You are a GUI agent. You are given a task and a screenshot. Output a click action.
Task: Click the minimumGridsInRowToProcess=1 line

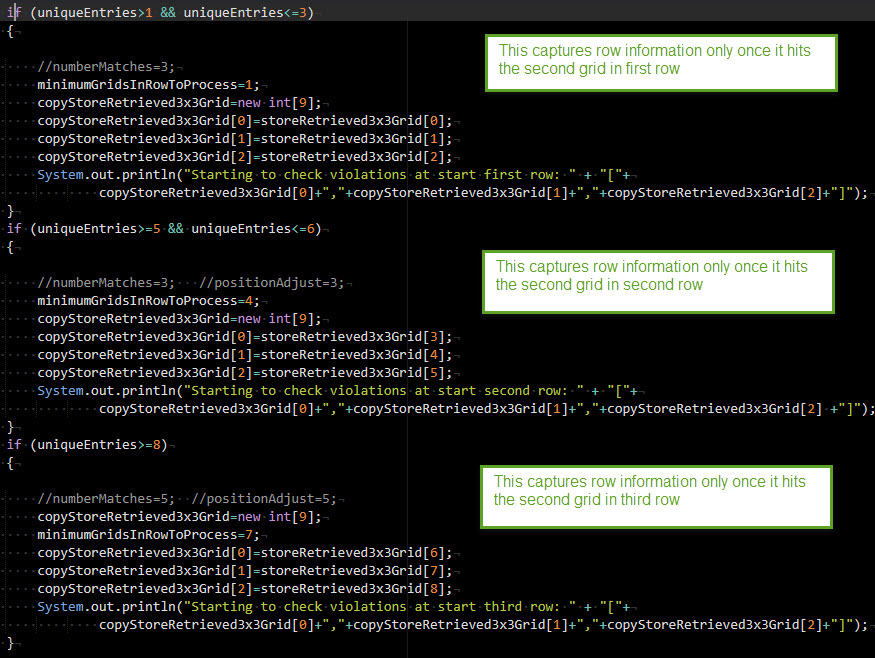tap(148, 85)
